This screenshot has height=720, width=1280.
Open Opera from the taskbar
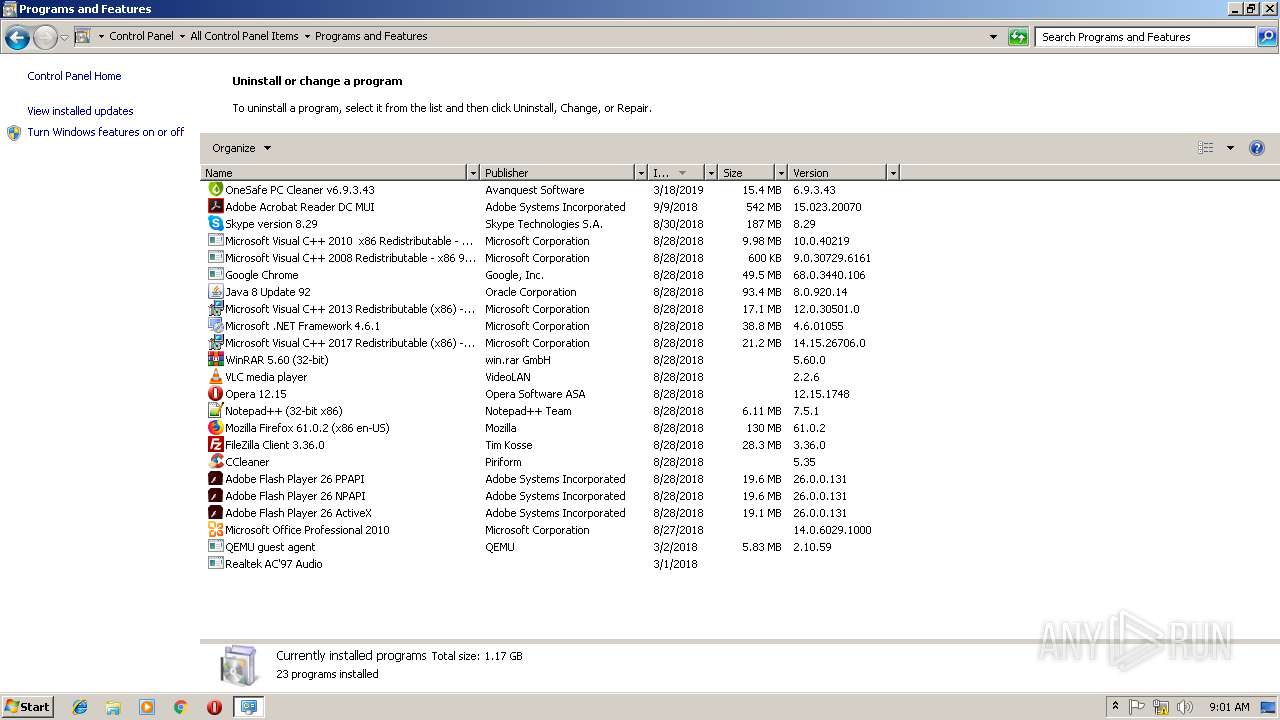(x=214, y=707)
